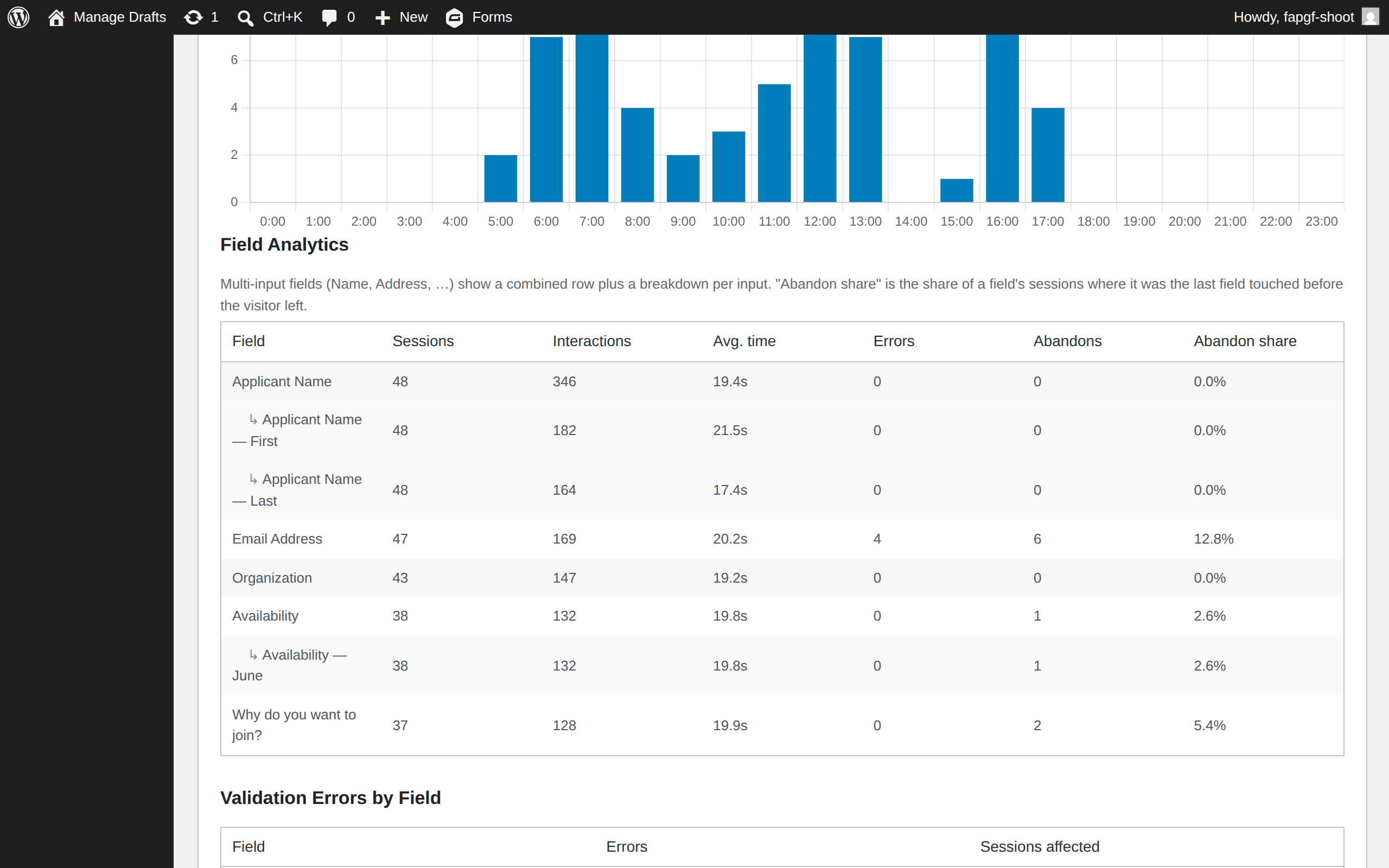Open the Forms admin bar menu
Screen dimensions: 1389x868
(x=479, y=17)
